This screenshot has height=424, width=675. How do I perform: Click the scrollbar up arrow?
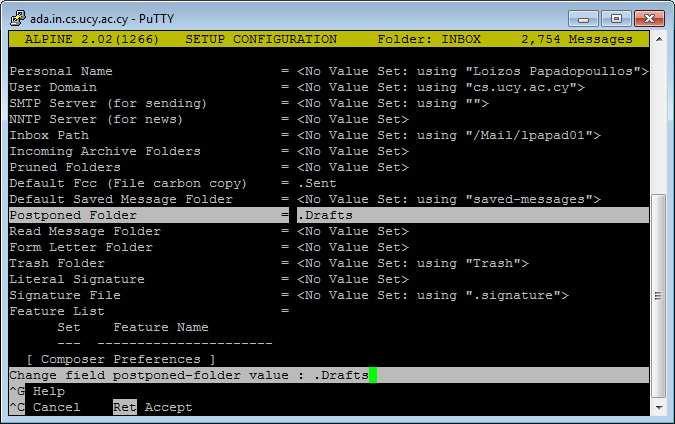(x=658, y=39)
